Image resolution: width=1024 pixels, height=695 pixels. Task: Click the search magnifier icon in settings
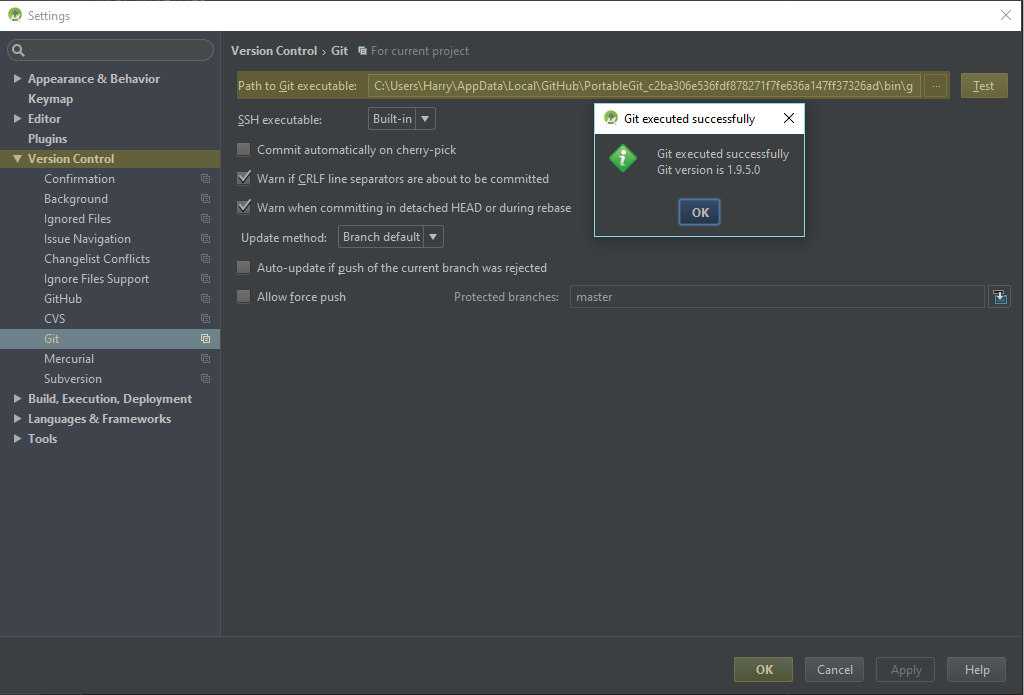pos(18,50)
